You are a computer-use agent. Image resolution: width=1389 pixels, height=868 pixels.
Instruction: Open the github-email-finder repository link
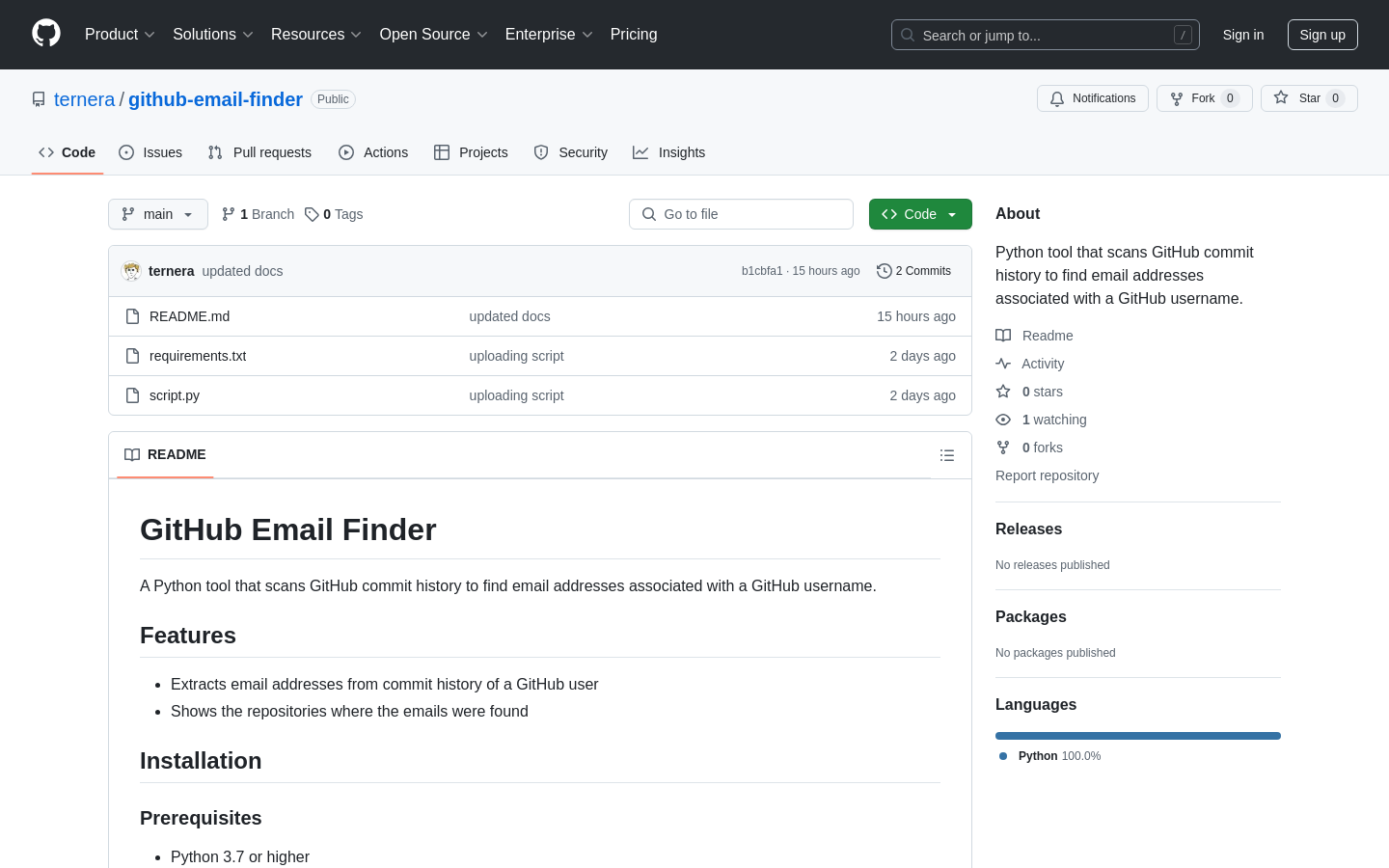pos(215,99)
